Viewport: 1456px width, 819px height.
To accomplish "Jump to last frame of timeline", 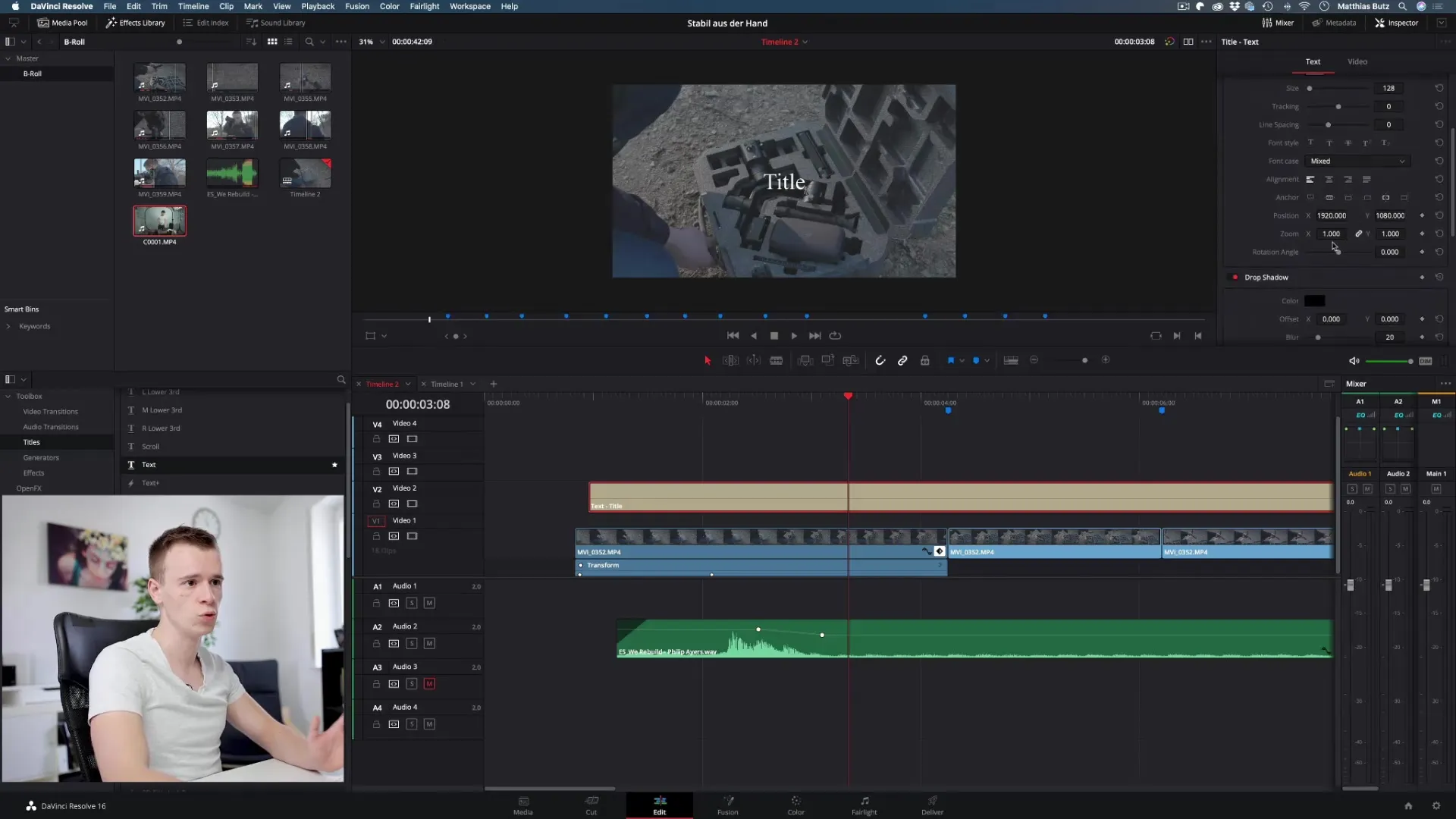I will click(814, 336).
